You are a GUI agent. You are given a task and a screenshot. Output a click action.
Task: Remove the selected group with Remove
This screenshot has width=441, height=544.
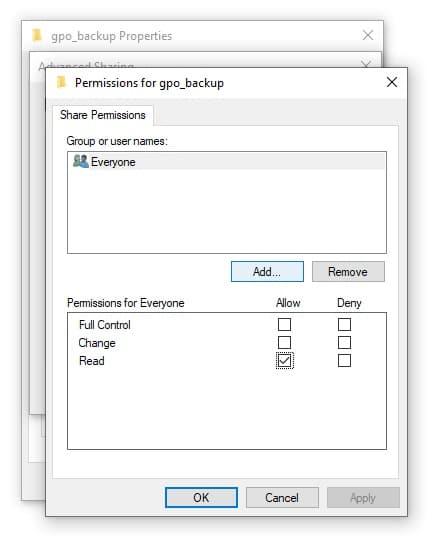click(348, 272)
